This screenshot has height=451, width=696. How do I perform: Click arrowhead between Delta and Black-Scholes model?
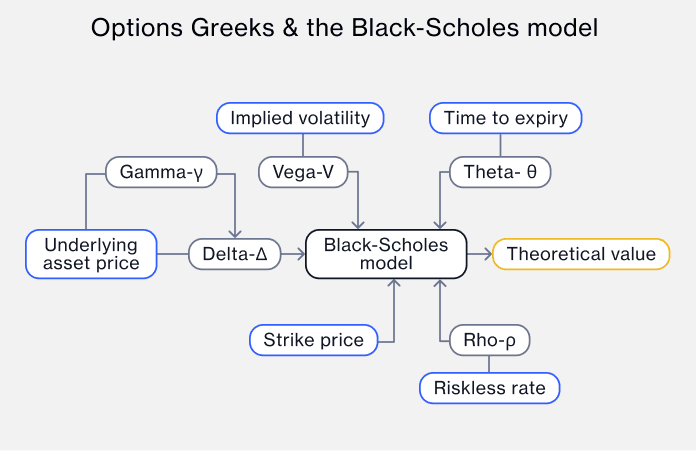click(299, 254)
